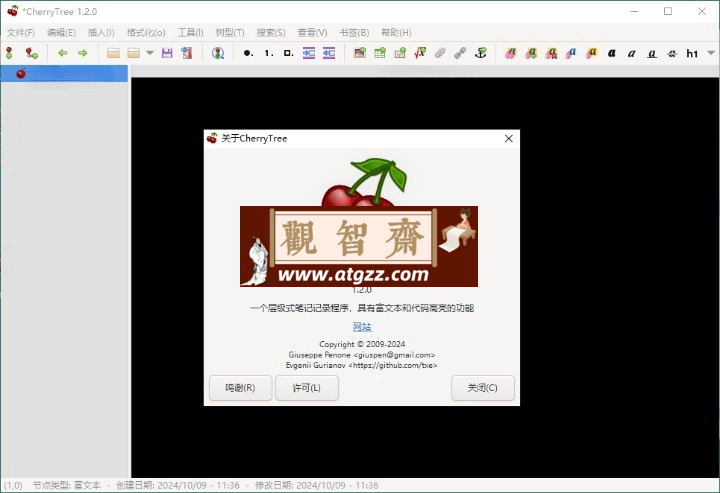Open the 插入(I) menu

[101, 33]
